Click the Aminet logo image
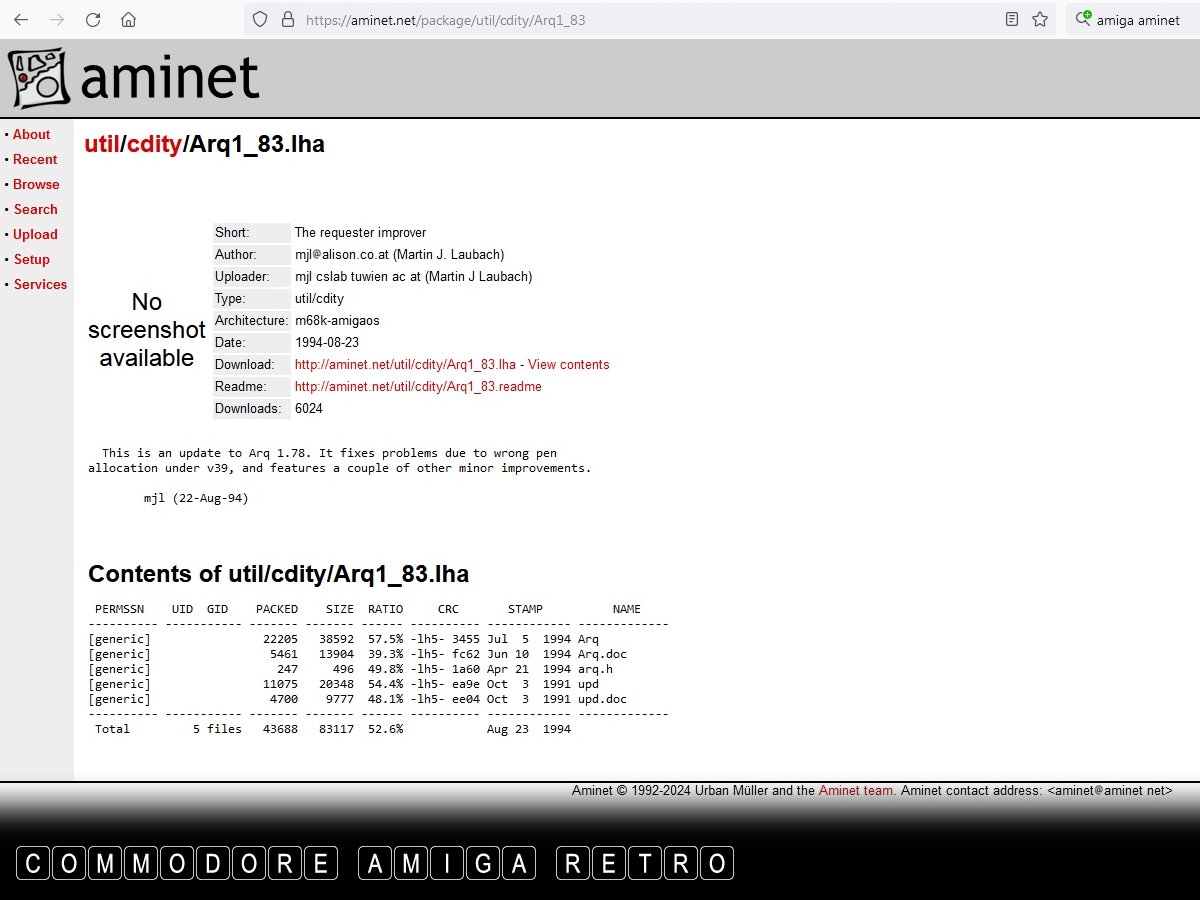 [135, 78]
